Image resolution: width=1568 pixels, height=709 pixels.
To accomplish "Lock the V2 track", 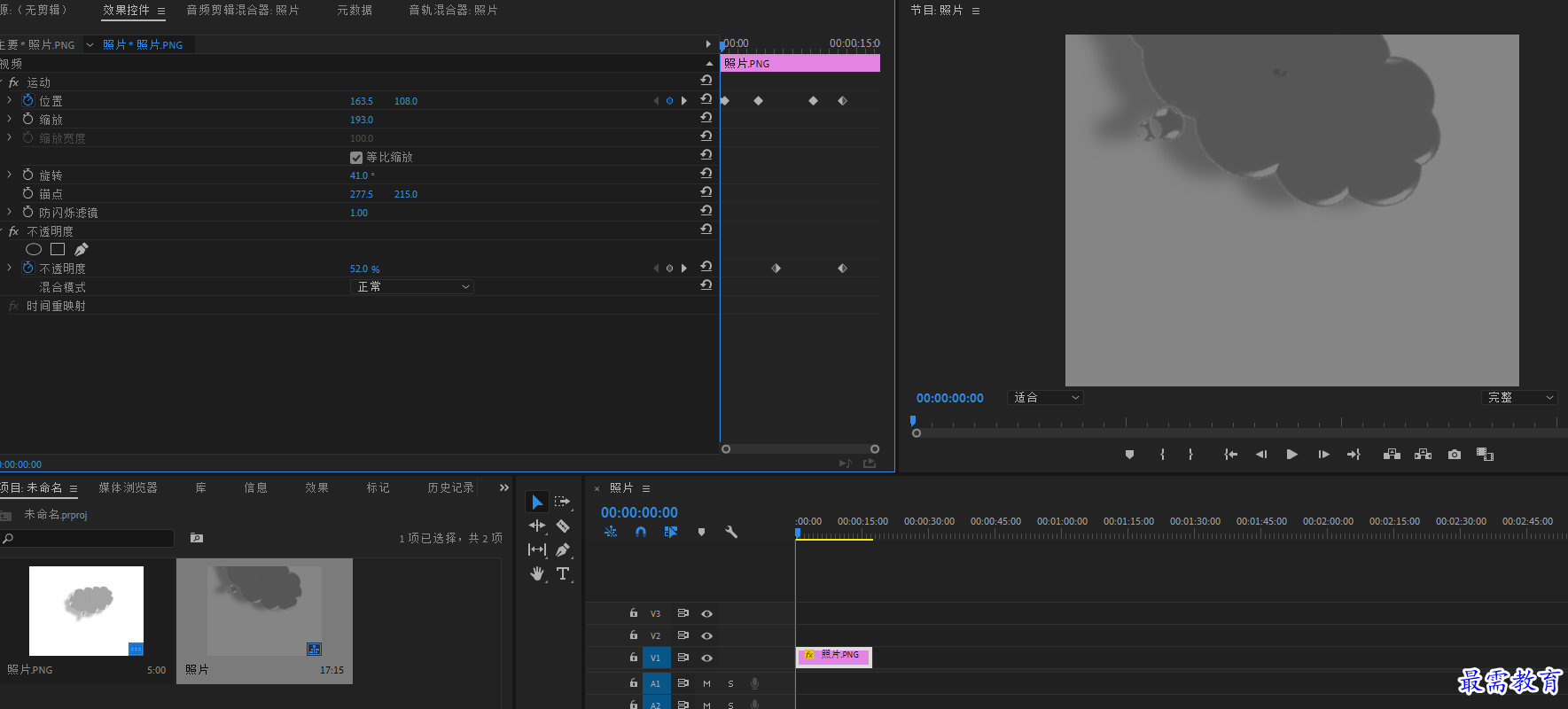I will click(x=634, y=635).
